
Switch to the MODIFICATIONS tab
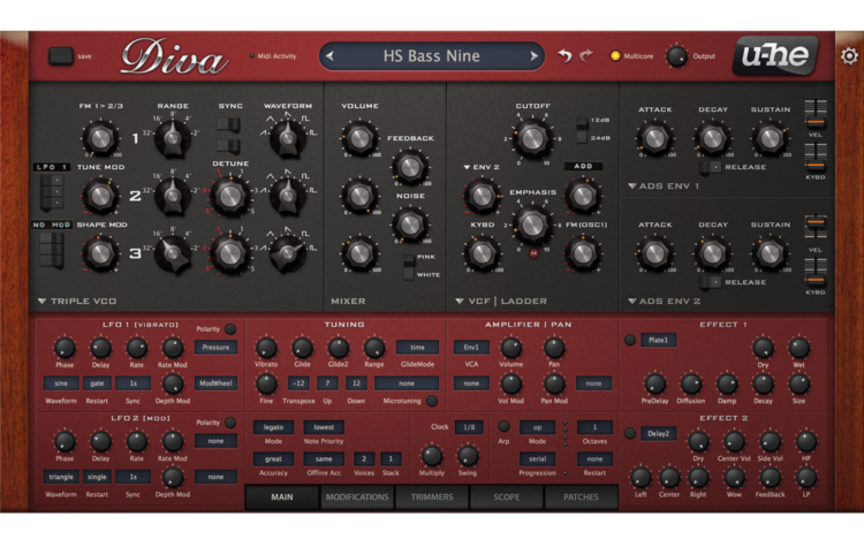point(357,497)
